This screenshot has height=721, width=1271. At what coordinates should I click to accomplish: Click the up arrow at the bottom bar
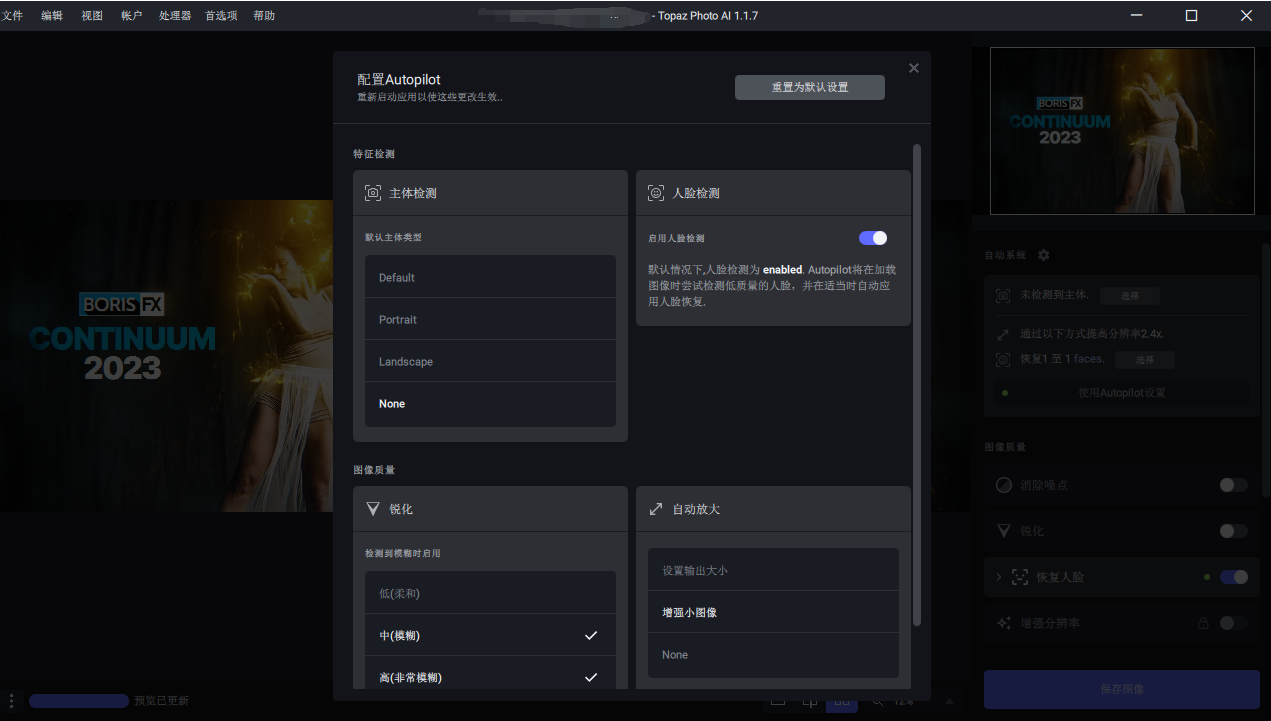point(949,701)
